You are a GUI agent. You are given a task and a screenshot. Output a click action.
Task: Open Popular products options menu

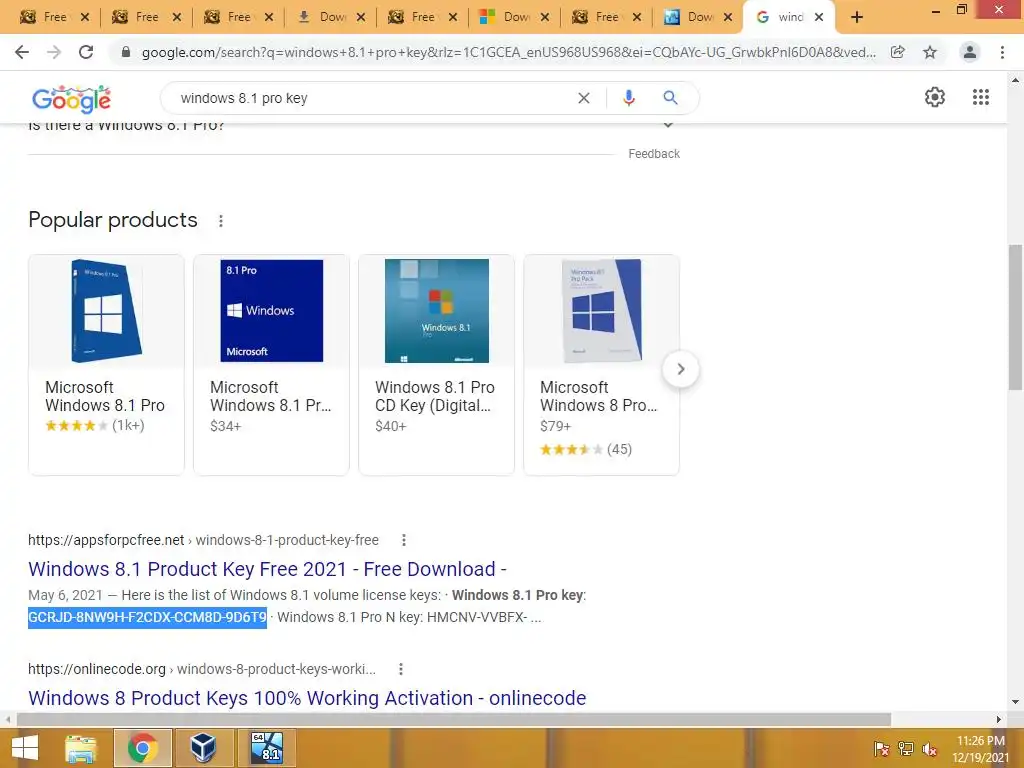(x=221, y=221)
